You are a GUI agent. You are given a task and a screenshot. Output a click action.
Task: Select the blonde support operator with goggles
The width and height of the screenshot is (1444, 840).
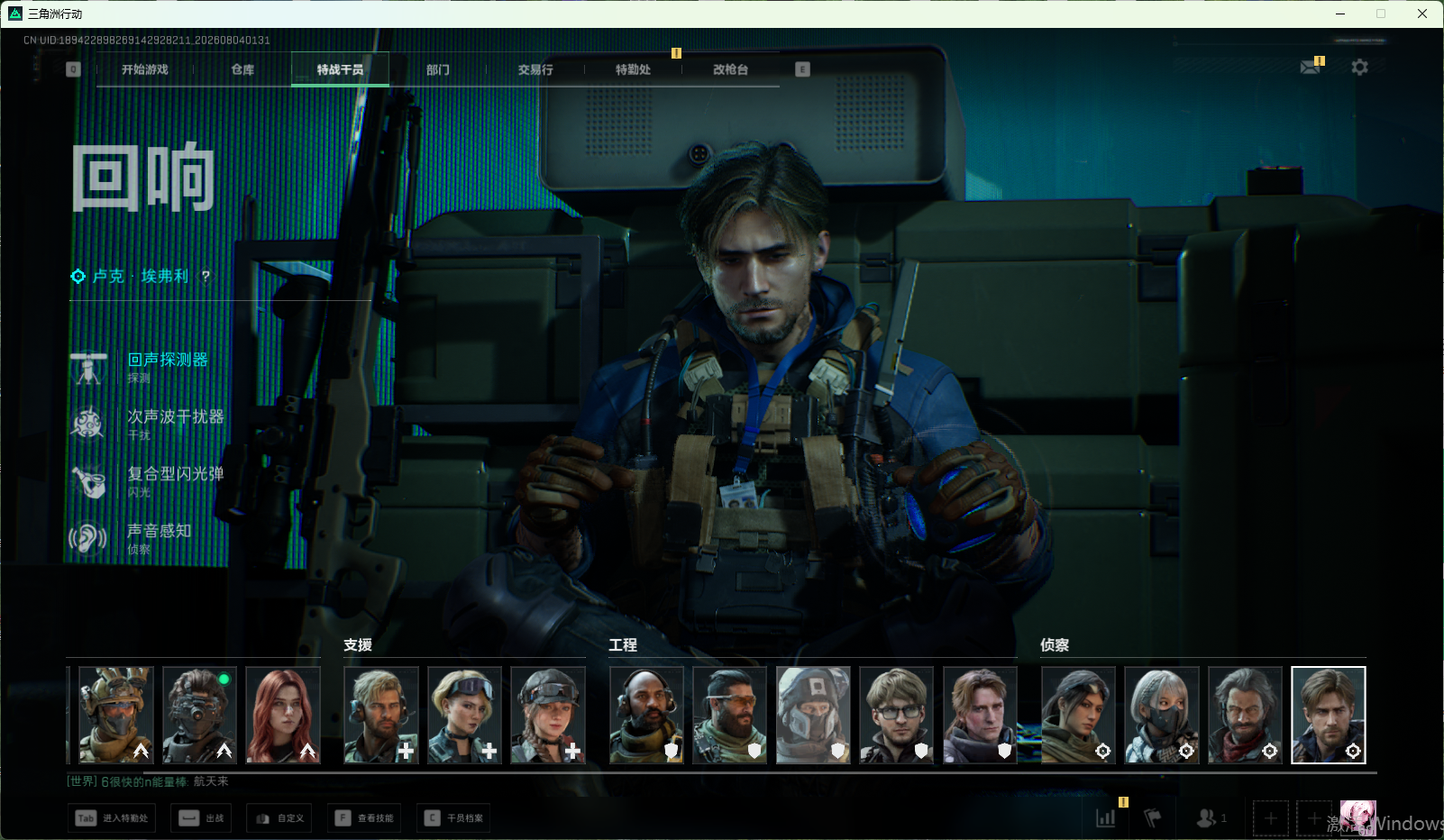tap(464, 715)
